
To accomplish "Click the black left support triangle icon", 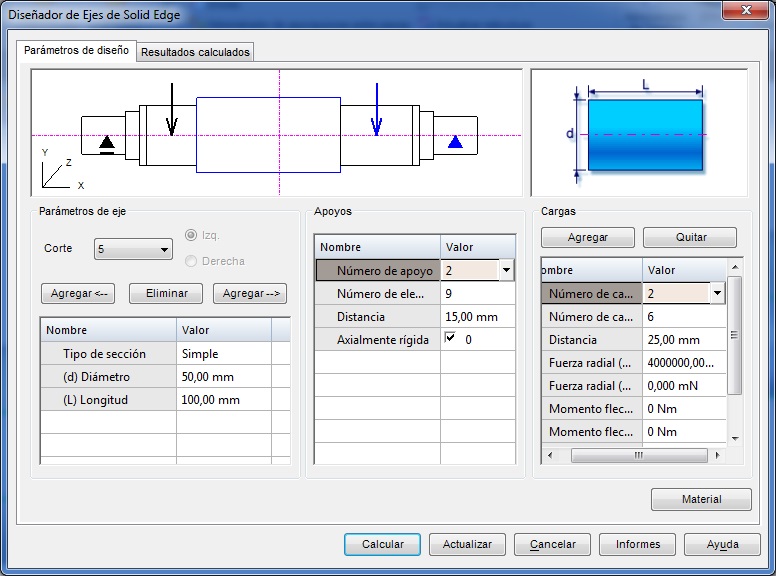I will point(107,144).
